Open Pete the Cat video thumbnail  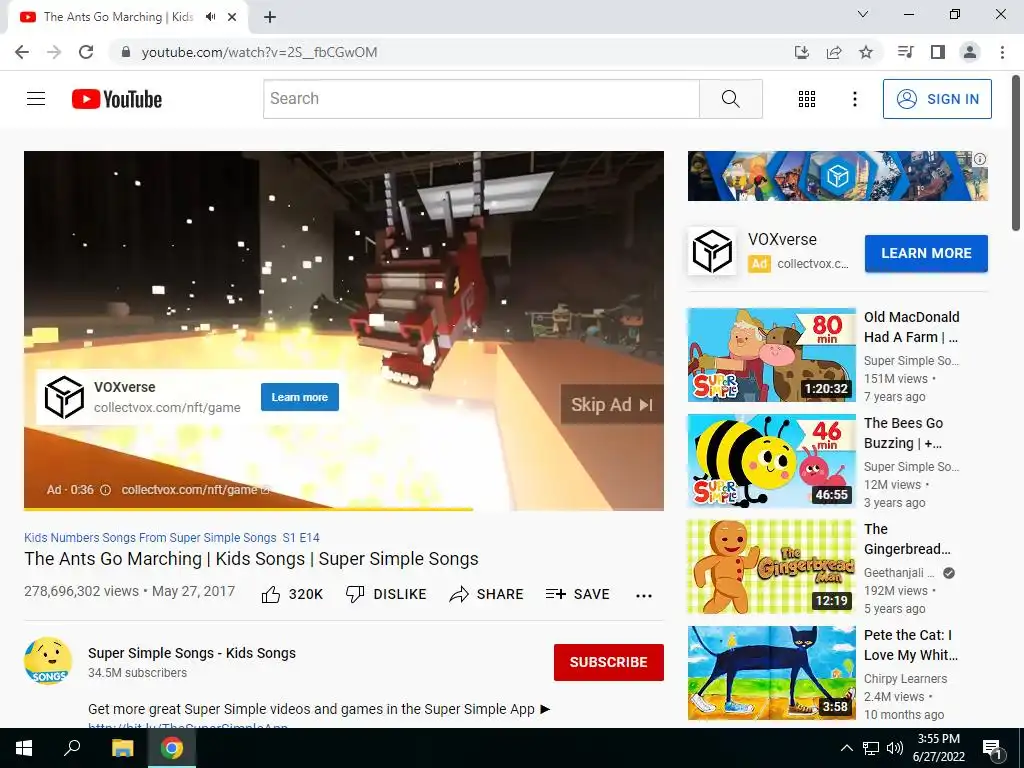pyautogui.click(x=771, y=673)
